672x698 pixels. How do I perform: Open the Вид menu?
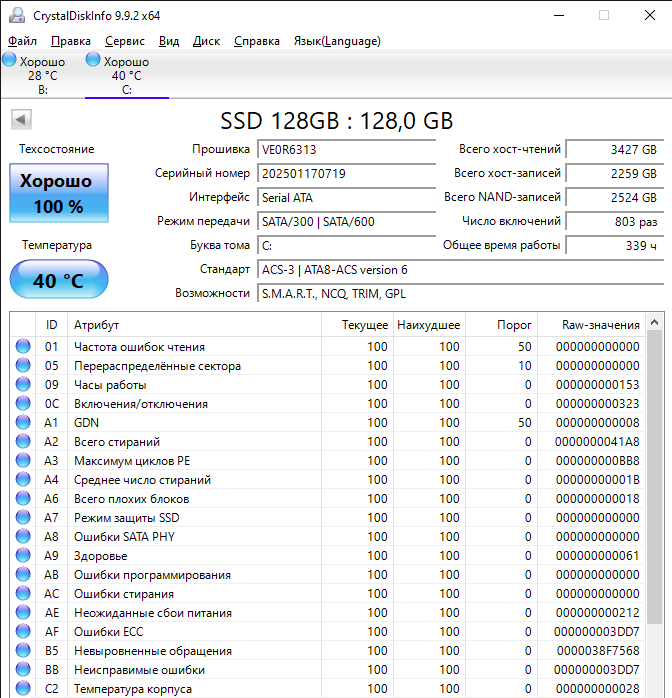[x=169, y=41]
